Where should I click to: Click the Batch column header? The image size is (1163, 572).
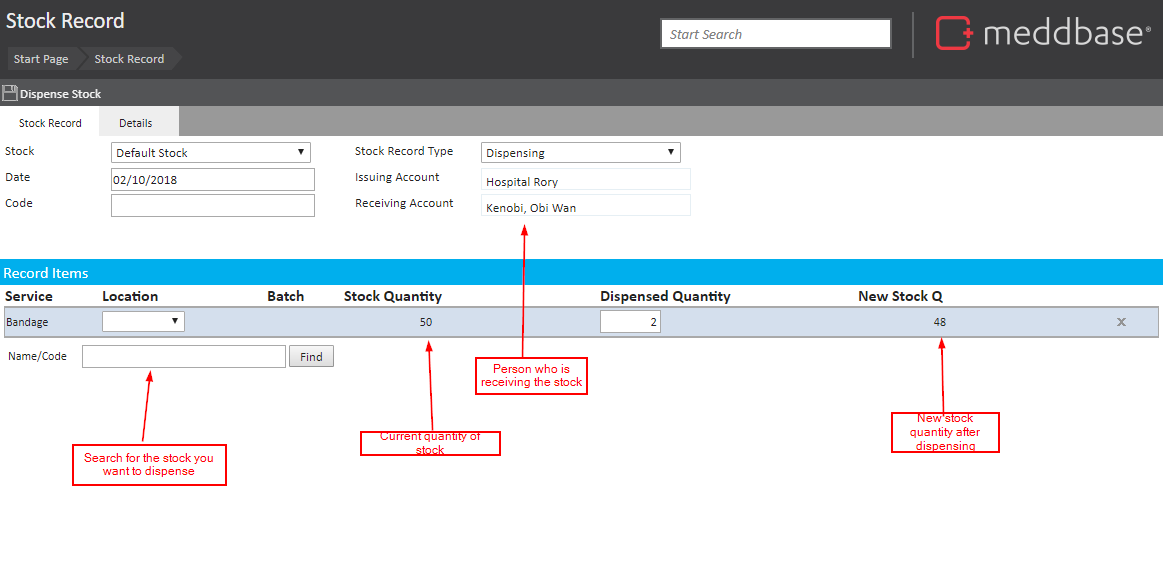coord(286,297)
